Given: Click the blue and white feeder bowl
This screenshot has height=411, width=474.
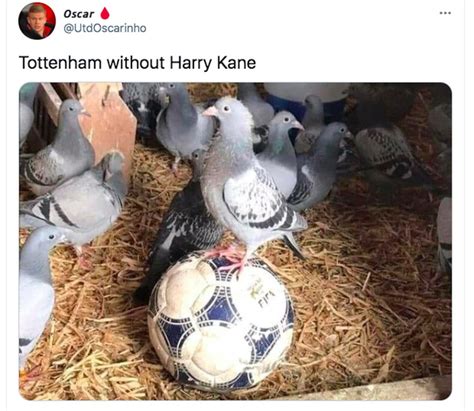Looking at the screenshot, I should (x=307, y=97).
